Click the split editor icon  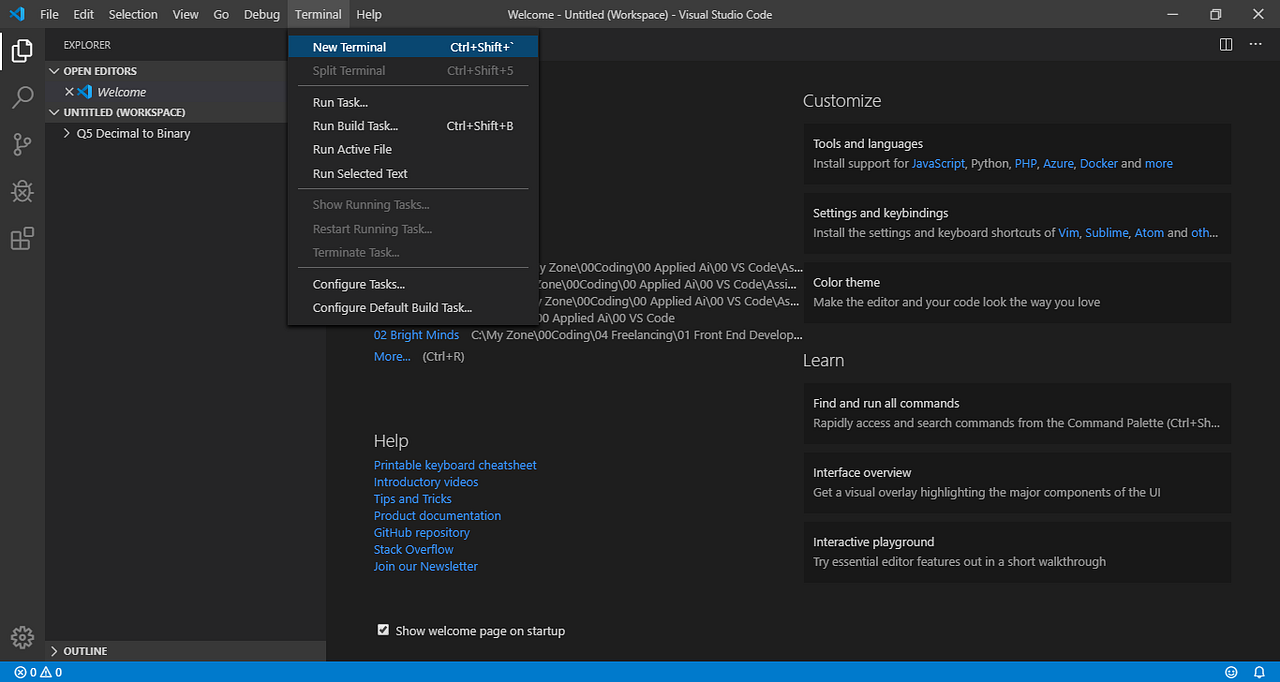(1226, 44)
